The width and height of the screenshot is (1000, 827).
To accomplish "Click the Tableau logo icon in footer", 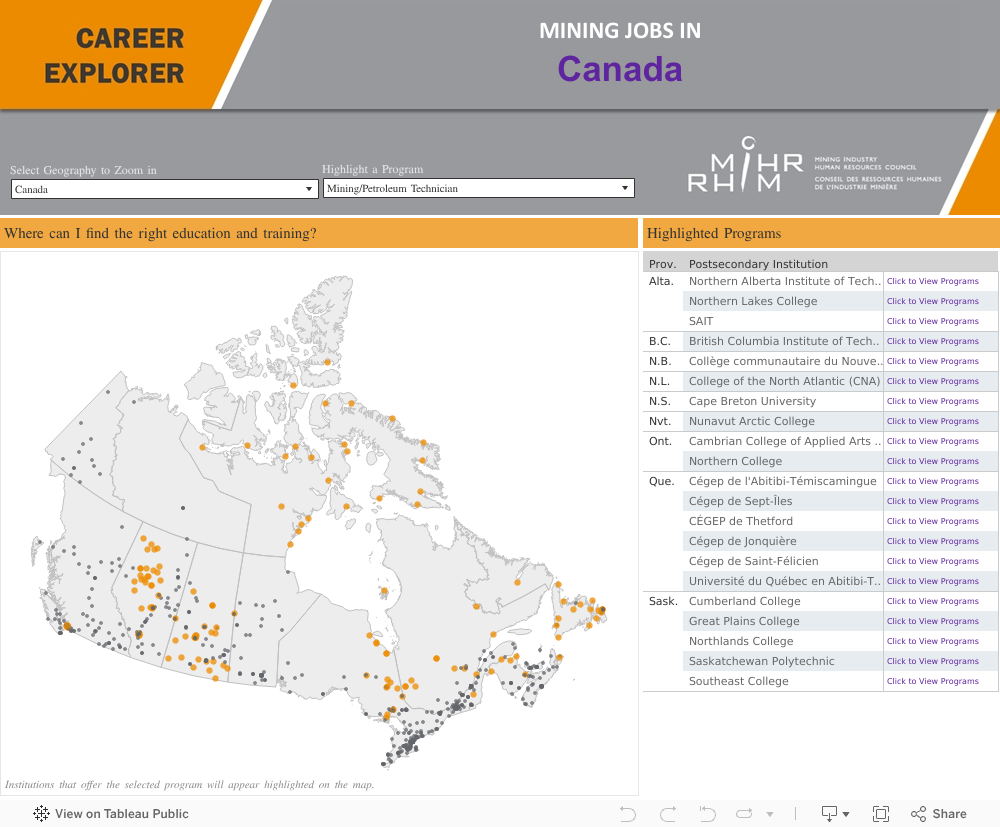I will tap(41, 814).
